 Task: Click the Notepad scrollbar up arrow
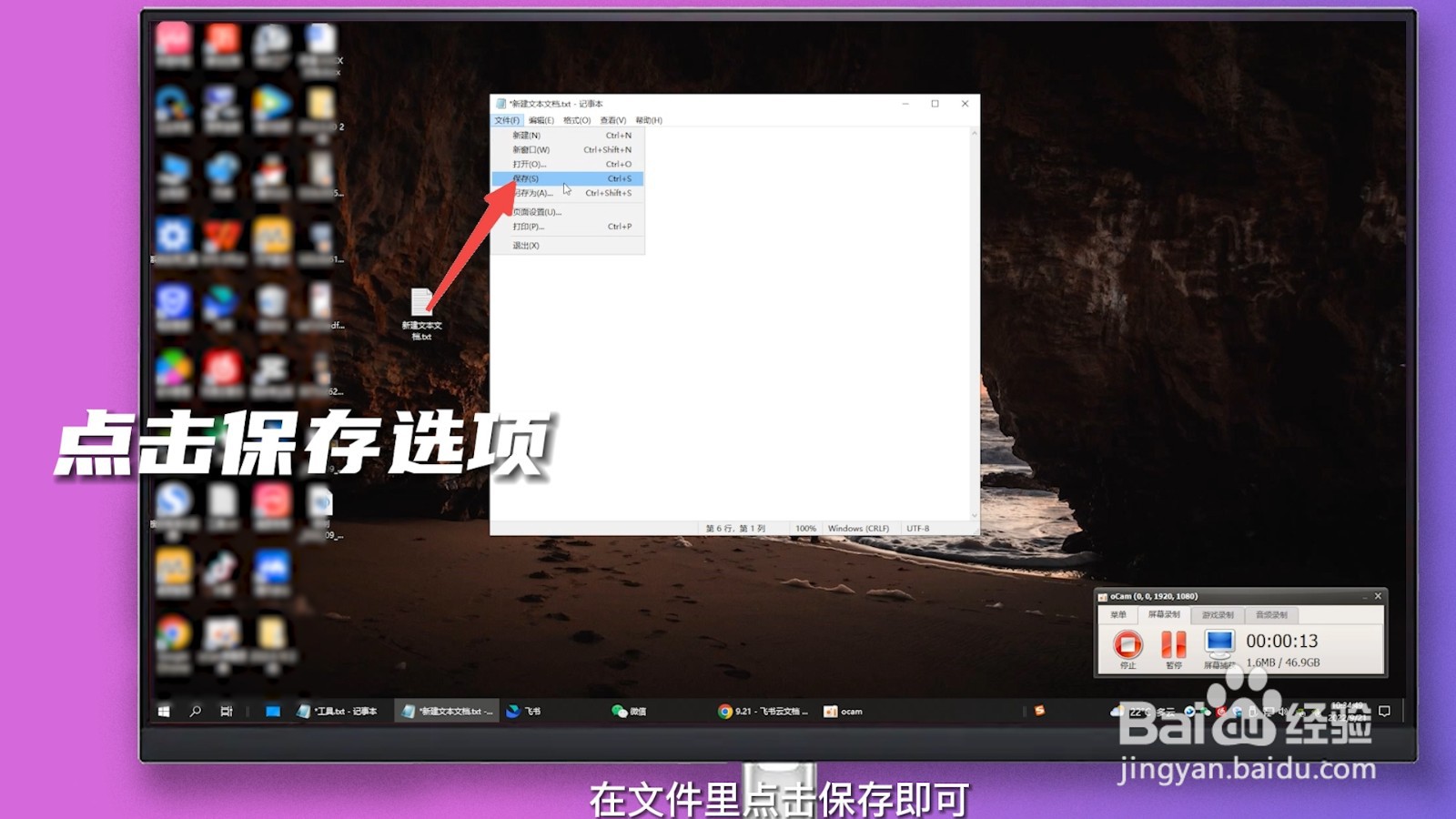click(975, 133)
